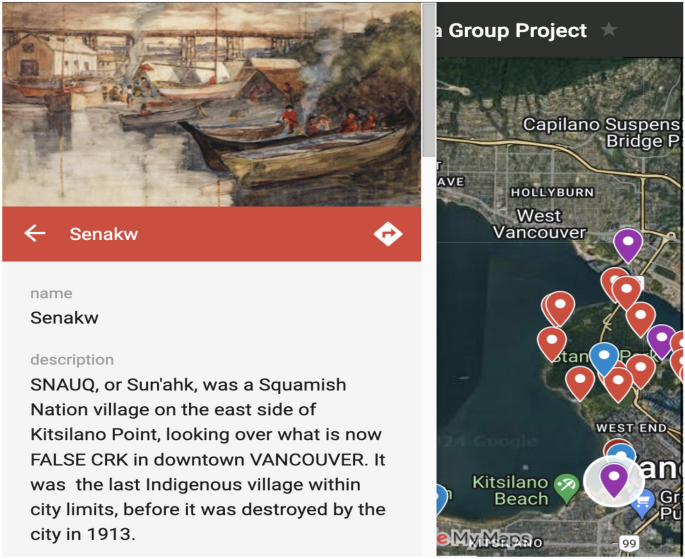Click the Group Project map title
The image size is (685, 559).
512,31
